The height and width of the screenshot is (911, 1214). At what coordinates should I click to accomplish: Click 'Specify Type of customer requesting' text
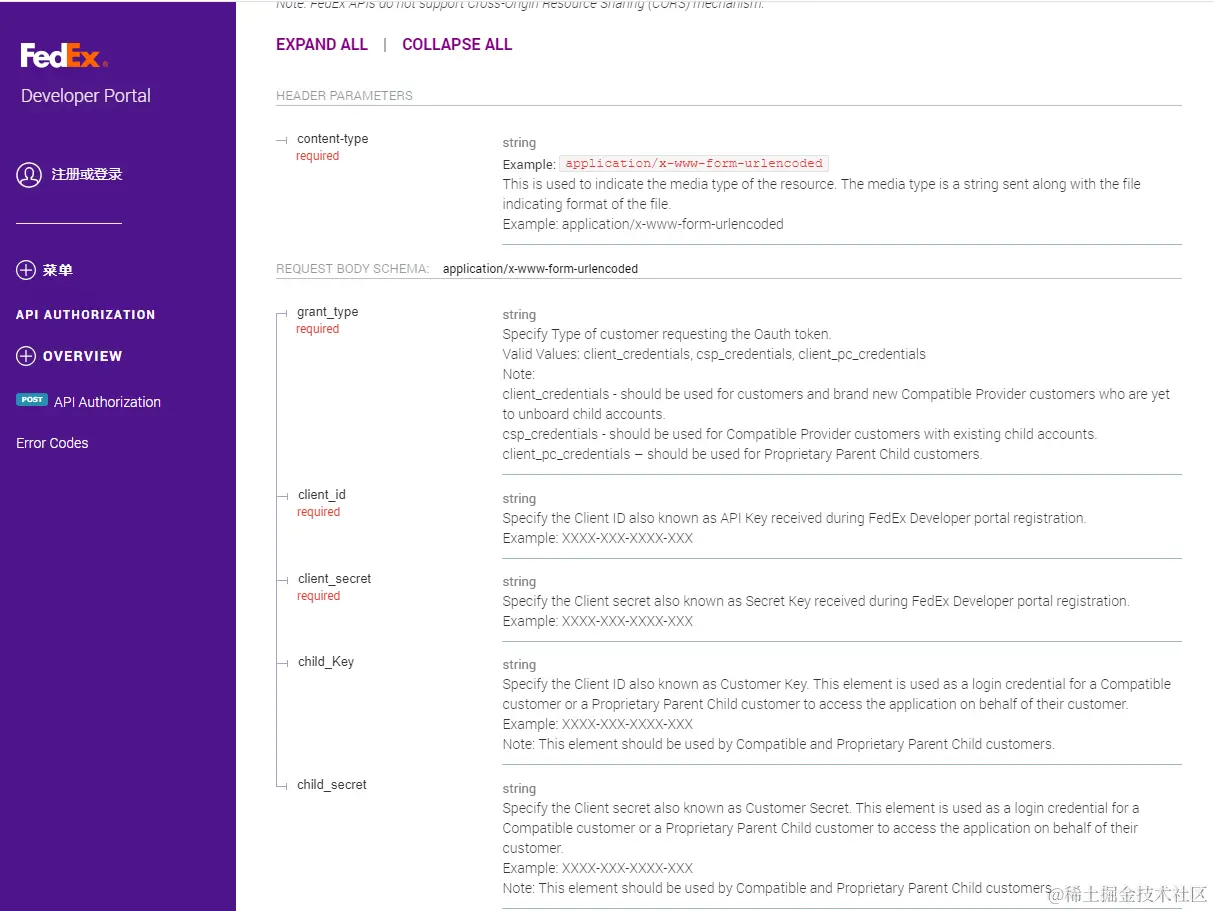tap(667, 334)
